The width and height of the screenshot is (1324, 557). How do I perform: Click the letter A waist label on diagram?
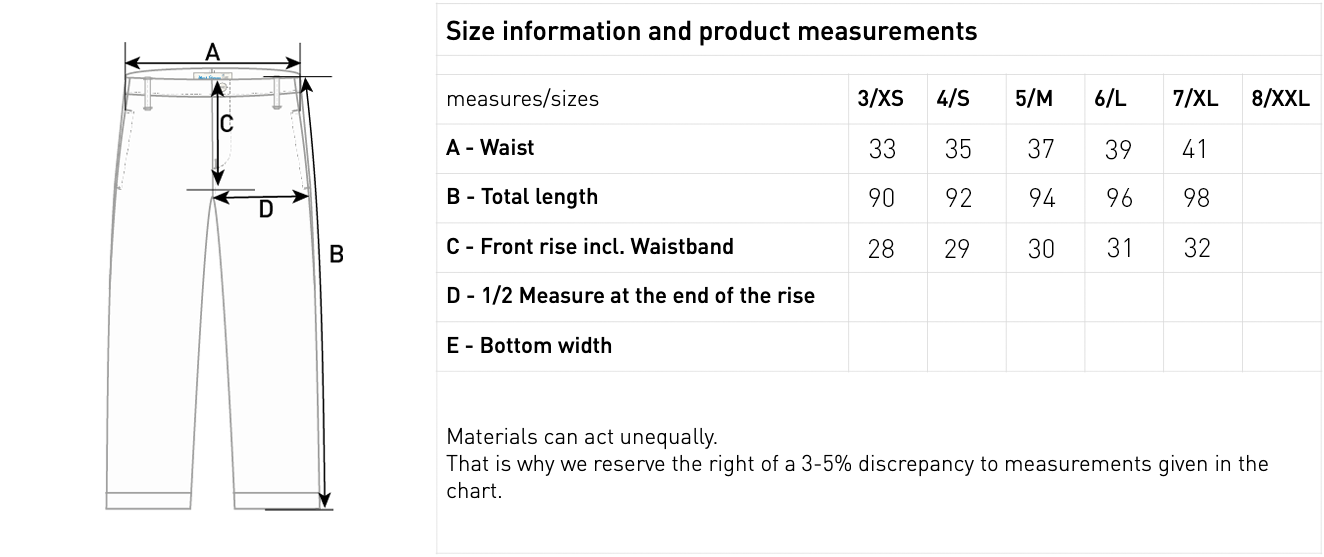[x=212, y=52]
